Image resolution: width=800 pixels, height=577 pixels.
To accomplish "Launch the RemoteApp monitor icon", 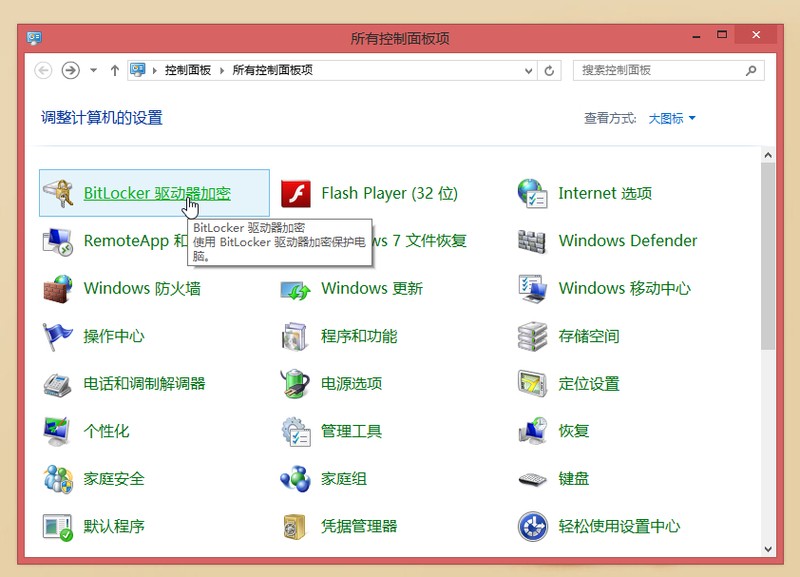I will (x=57, y=241).
